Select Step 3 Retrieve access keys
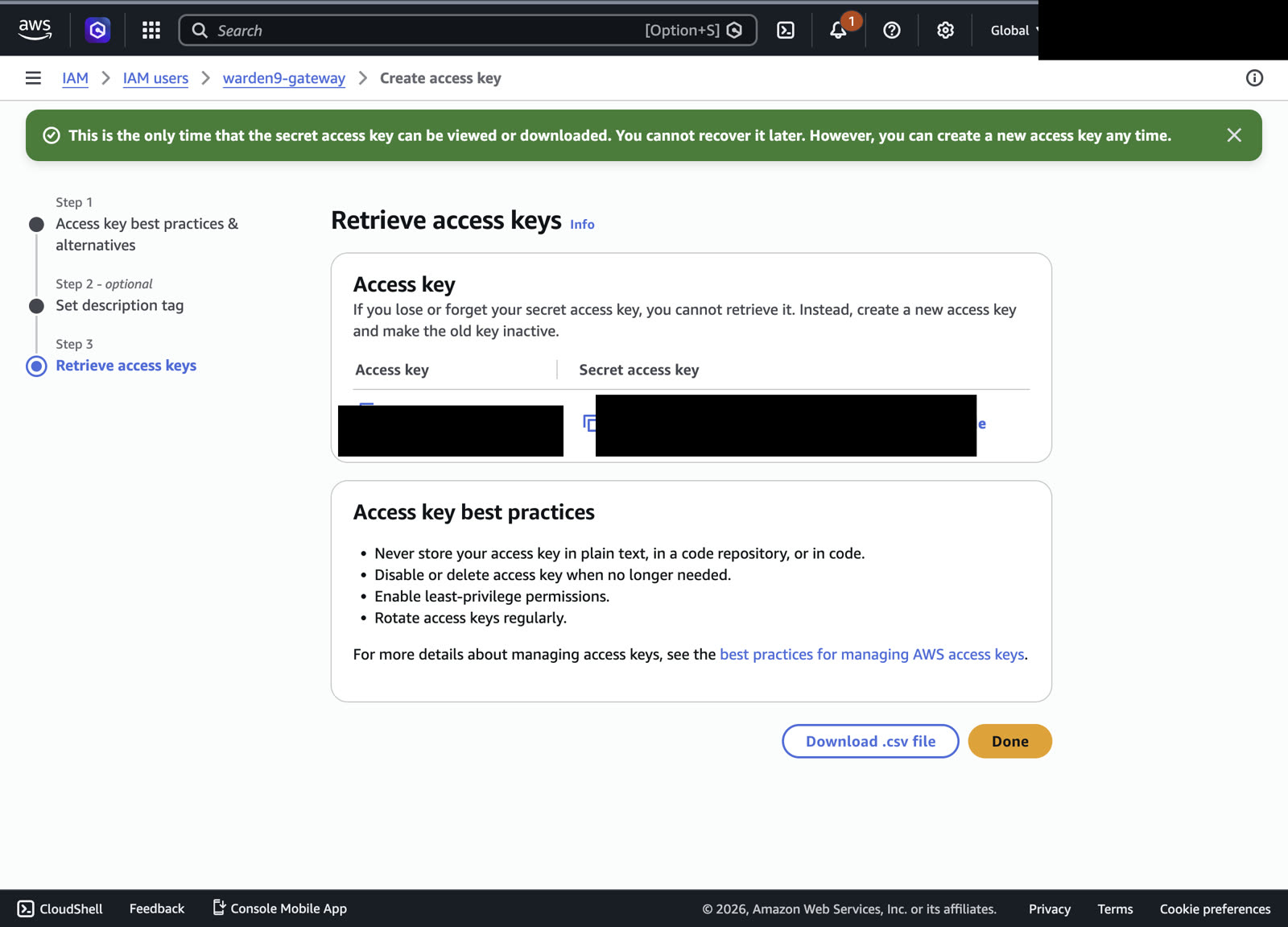This screenshot has width=1288, height=927. click(126, 366)
